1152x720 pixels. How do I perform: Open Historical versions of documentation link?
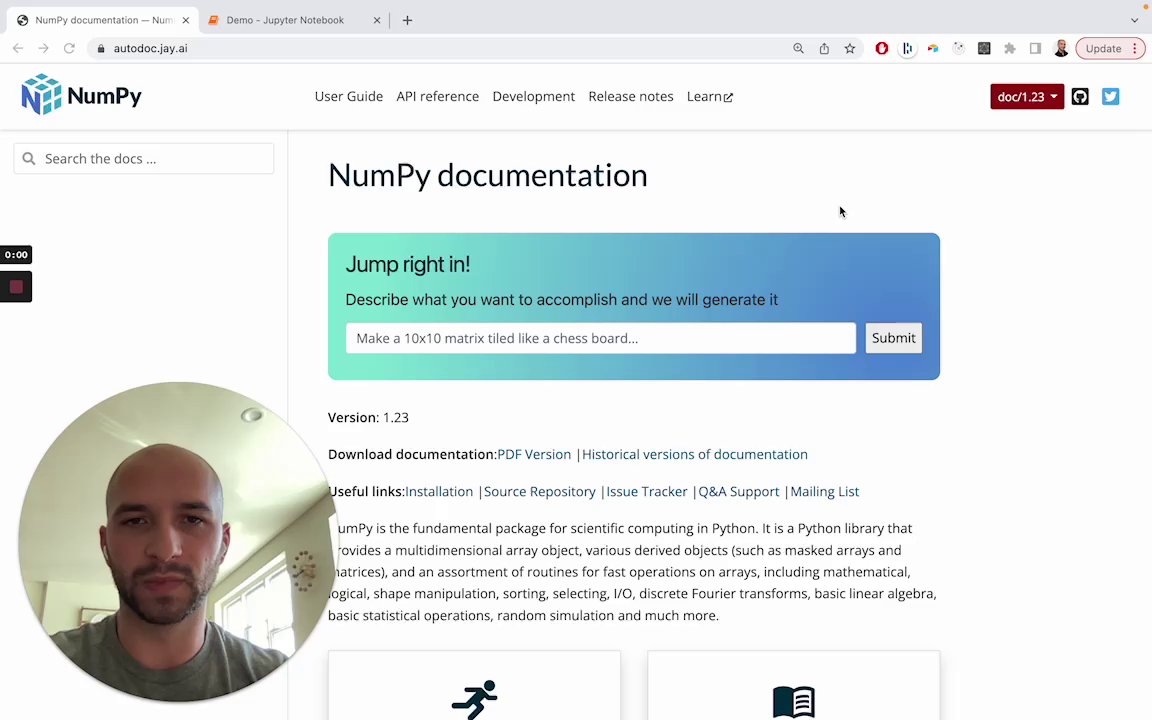click(694, 454)
